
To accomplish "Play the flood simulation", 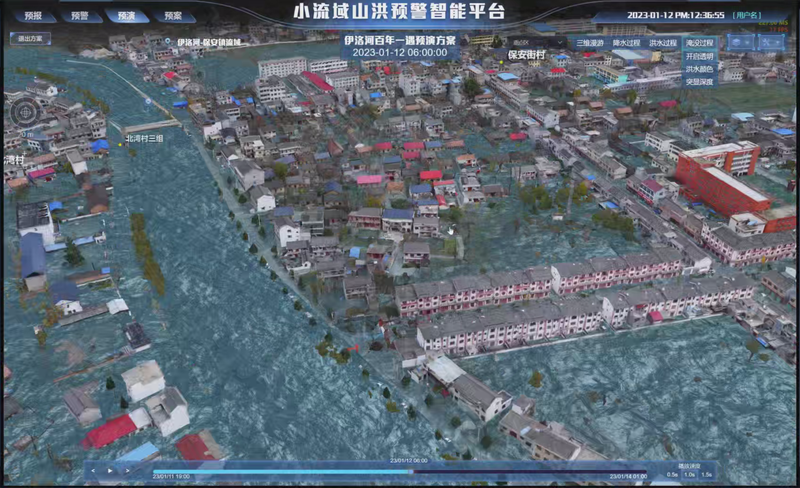I will [110, 470].
